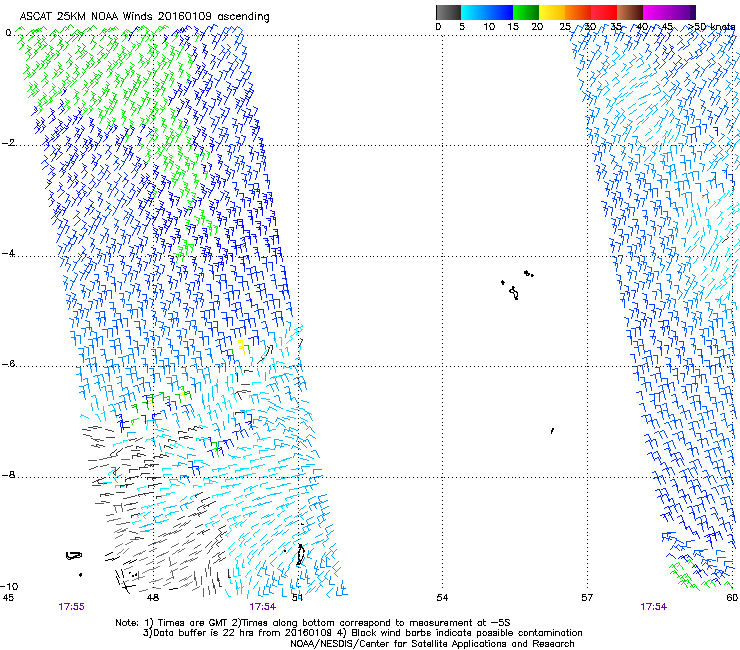This screenshot has width=740, height=650.
Task: Click the purple '17:55' time label
Action: tap(71, 607)
